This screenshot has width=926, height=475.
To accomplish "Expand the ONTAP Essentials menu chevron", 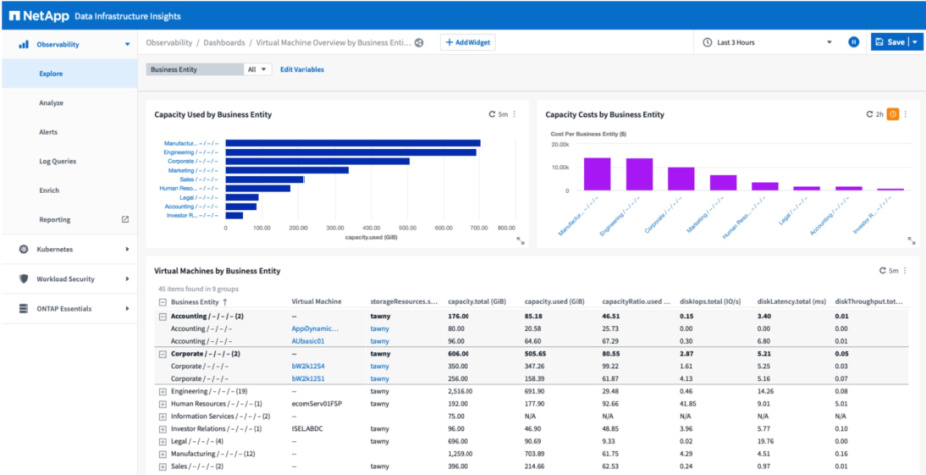I will coord(127,308).
